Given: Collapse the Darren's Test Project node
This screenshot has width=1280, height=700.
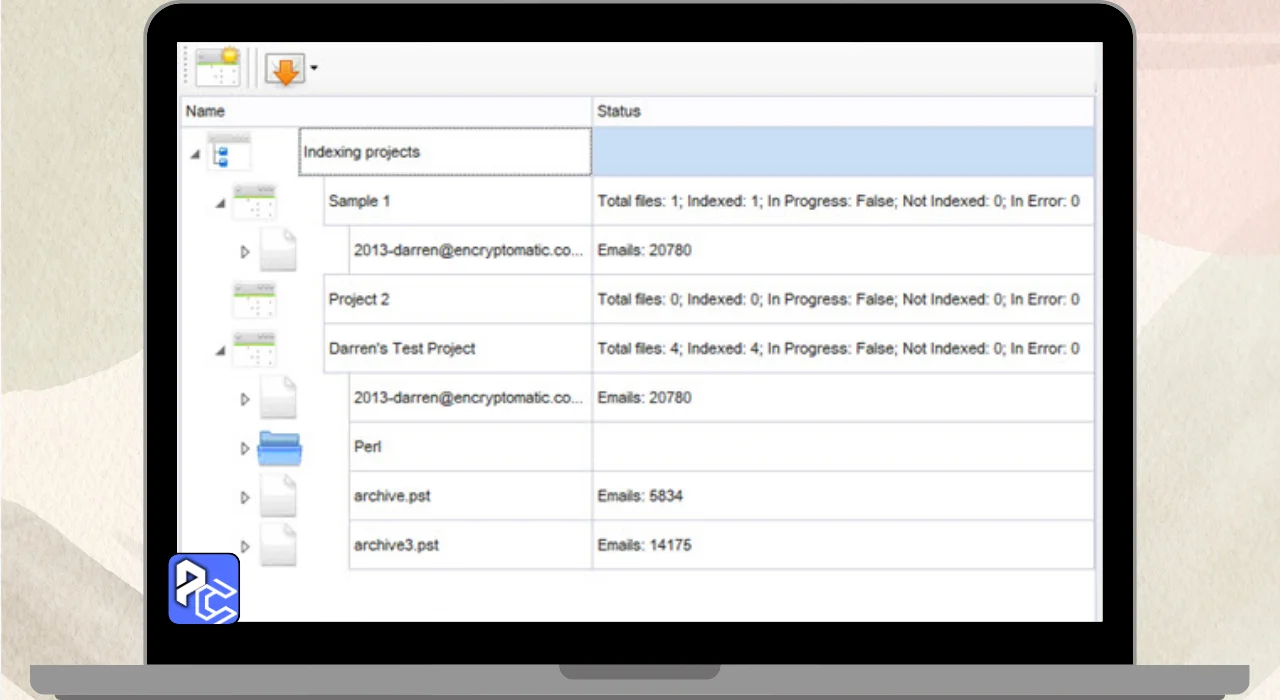Looking at the screenshot, I should pos(220,351).
